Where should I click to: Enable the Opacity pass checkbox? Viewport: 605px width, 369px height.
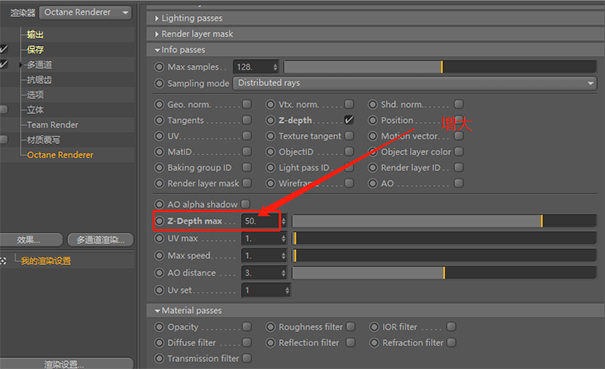pyautogui.click(x=247, y=327)
